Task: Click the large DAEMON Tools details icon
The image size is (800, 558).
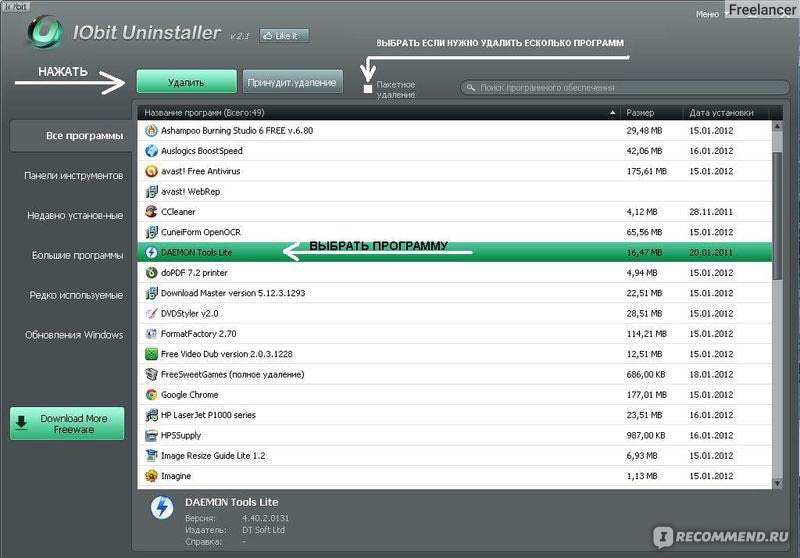Action: pos(162,508)
